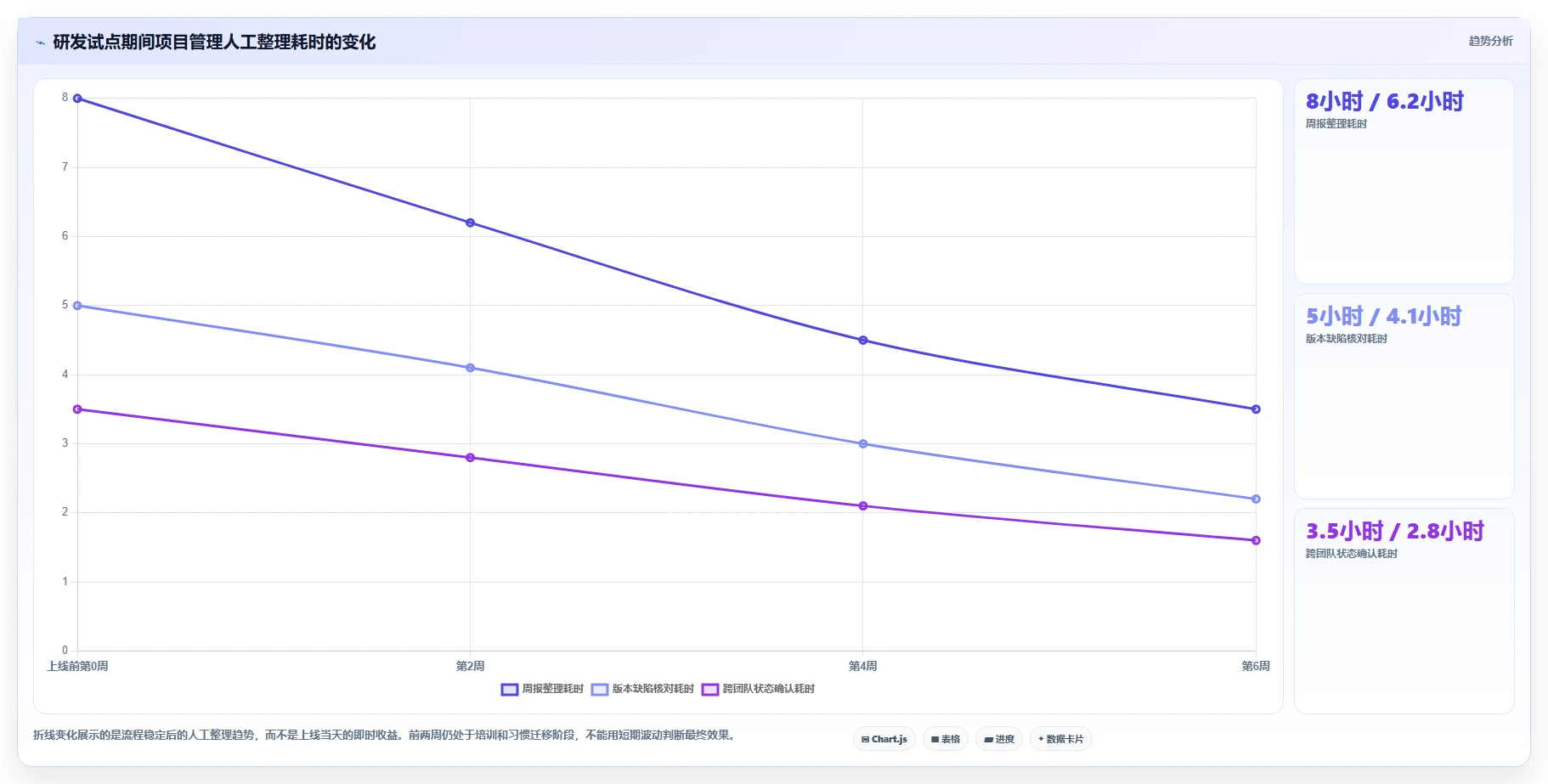Toggle the 周报整理耗时 legend swatch

pos(510,689)
